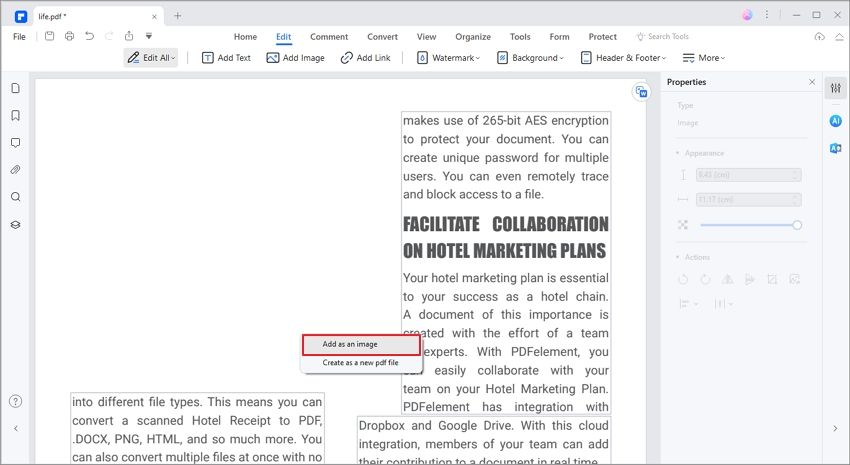Click the PDF to Word floating icon
Screen dimensions: 850x465
pyautogui.click(x=641, y=92)
